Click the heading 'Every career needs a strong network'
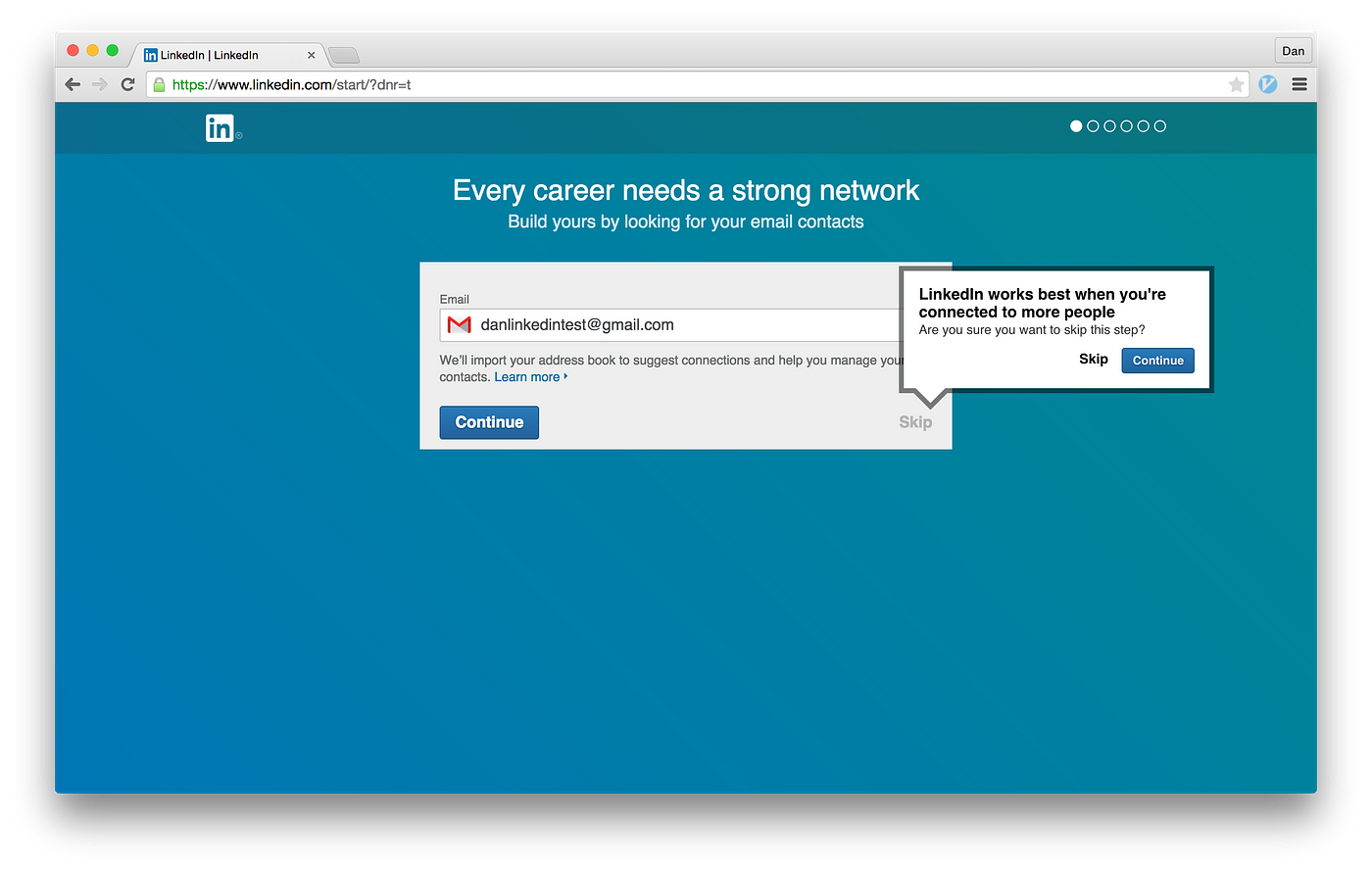 pyautogui.click(x=686, y=190)
